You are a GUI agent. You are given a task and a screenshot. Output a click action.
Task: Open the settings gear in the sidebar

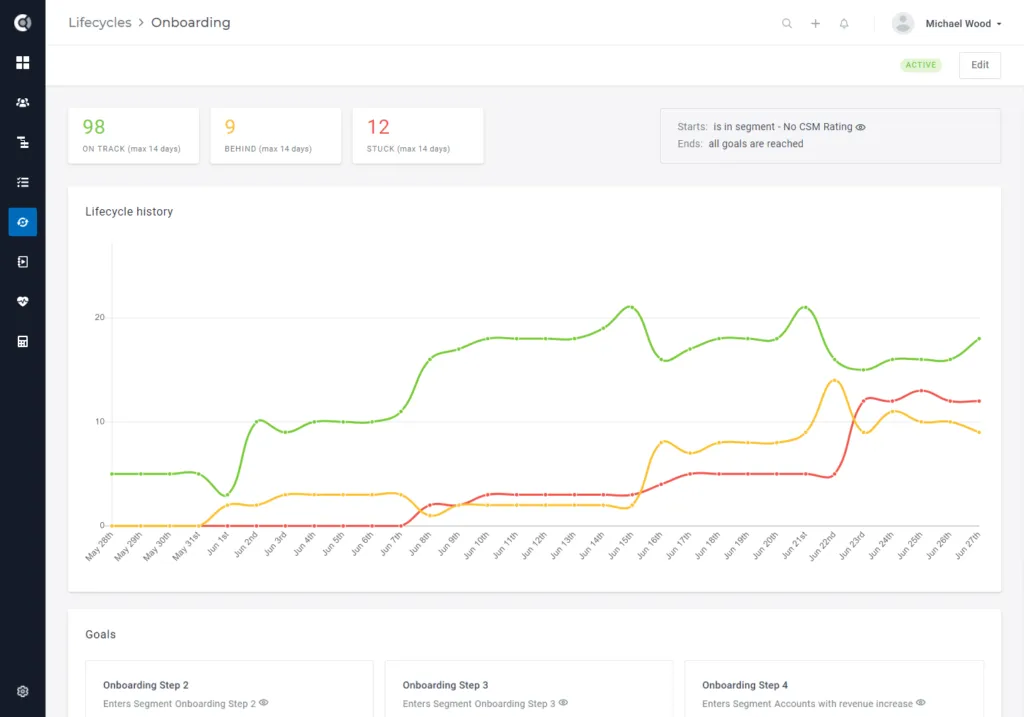[22, 692]
